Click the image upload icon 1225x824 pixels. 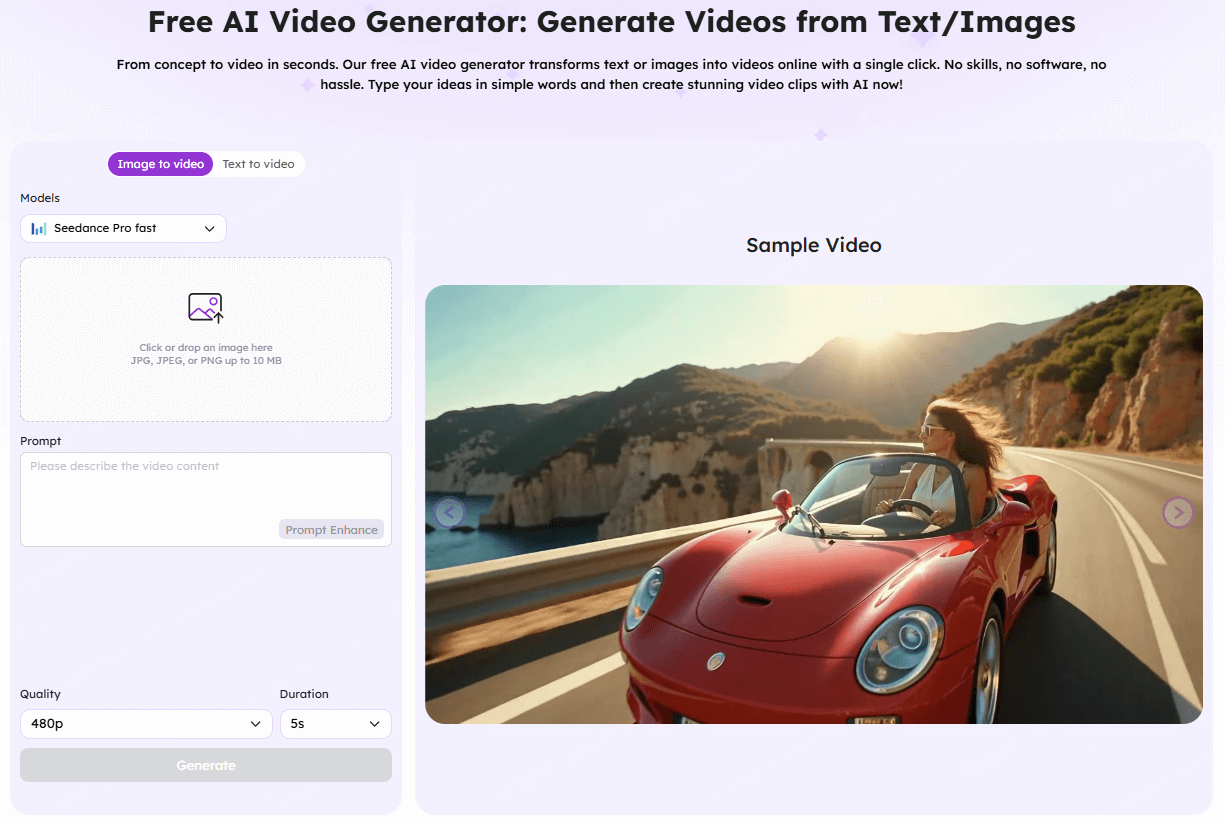point(204,308)
